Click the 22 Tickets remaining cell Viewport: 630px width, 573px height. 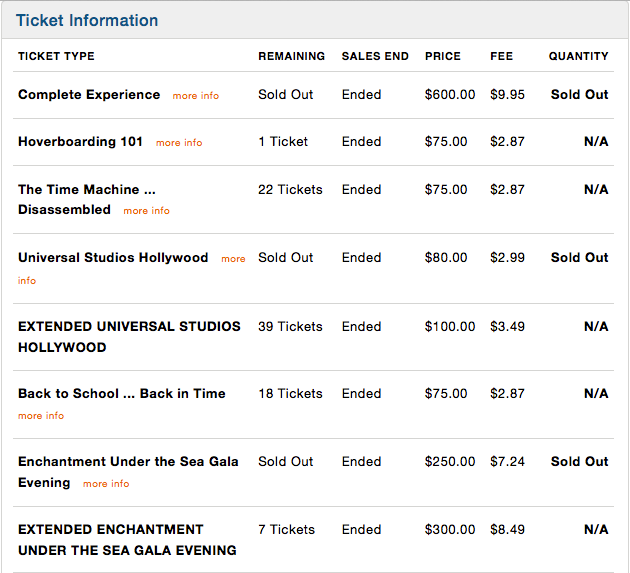click(x=290, y=189)
